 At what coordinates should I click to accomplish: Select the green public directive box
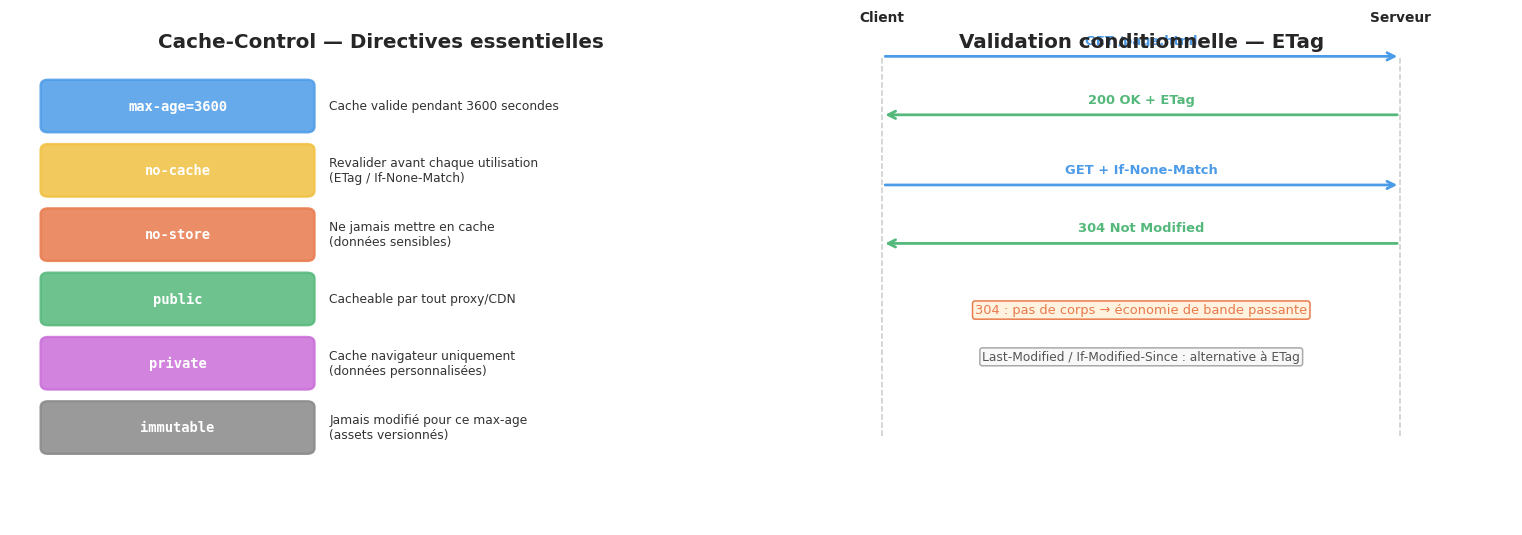(x=177, y=299)
